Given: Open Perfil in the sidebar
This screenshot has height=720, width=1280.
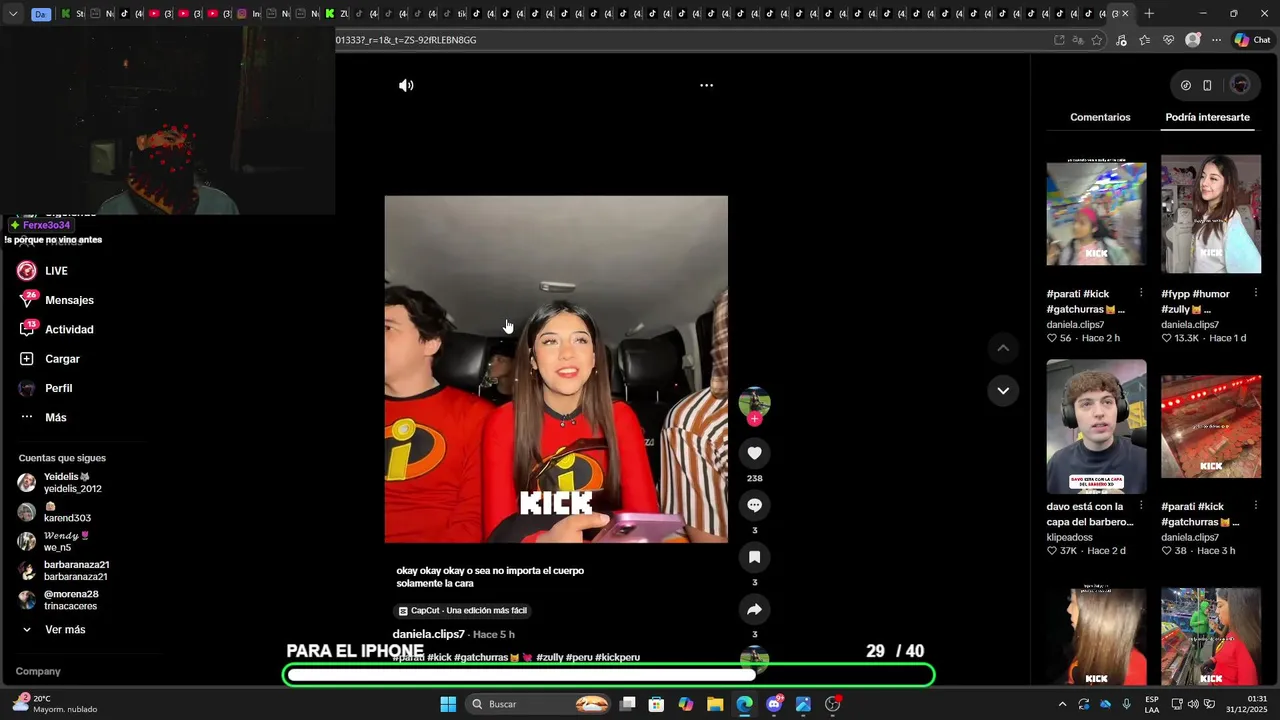Looking at the screenshot, I should pyautogui.click(x=45, y=388).
